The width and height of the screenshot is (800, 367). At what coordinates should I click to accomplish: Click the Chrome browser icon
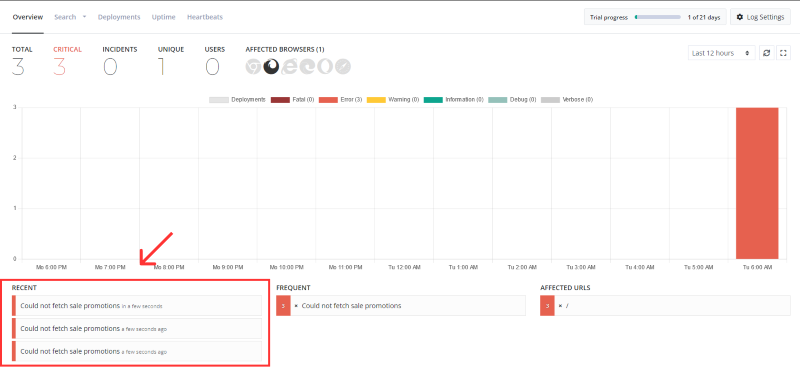(254, 67)
